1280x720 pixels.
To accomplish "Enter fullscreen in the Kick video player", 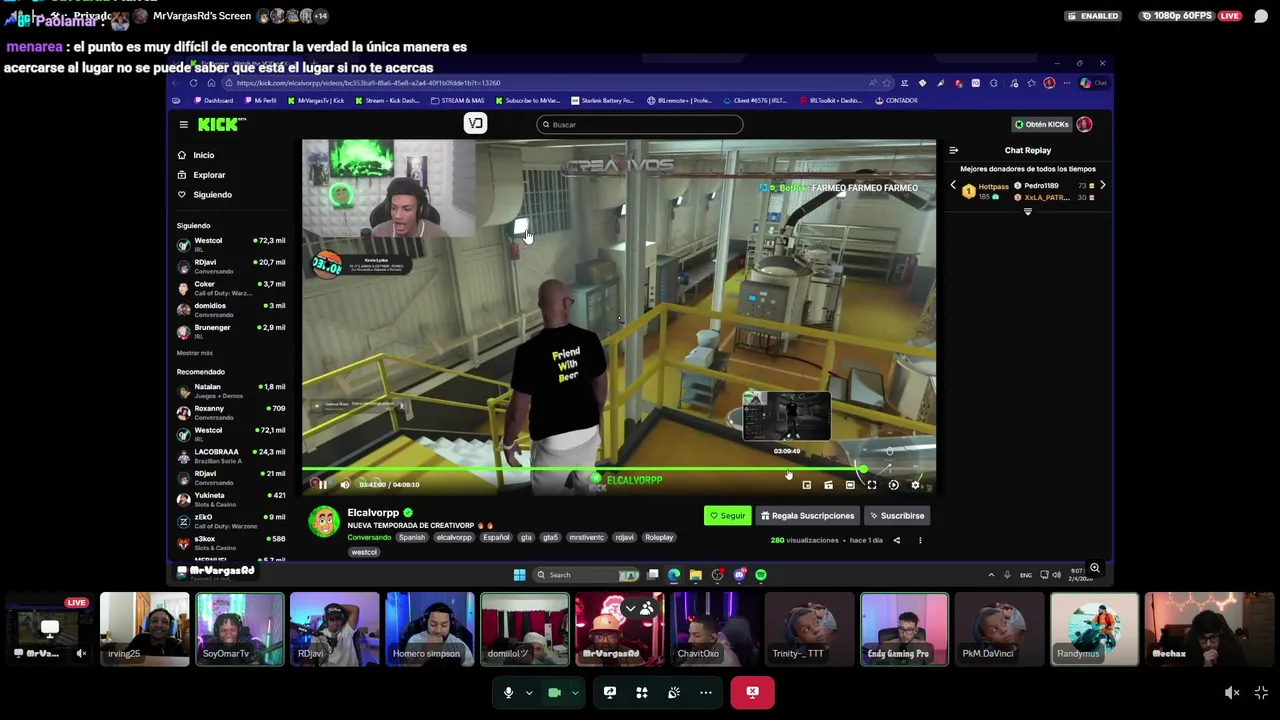I will click(872, 485).
